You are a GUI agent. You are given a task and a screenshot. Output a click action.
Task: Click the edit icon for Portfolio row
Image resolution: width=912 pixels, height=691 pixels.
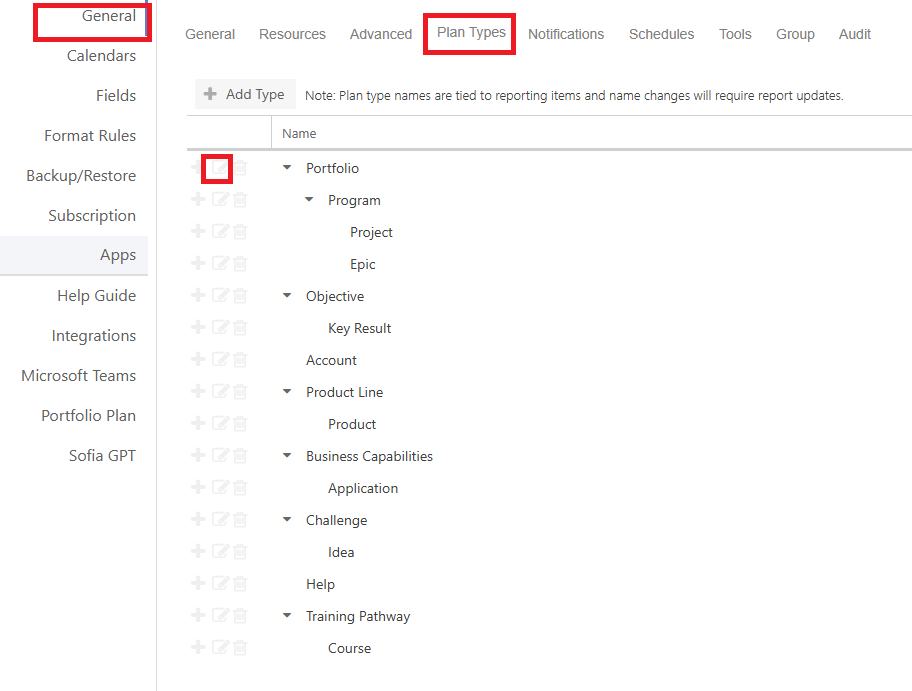coord(220,168)
